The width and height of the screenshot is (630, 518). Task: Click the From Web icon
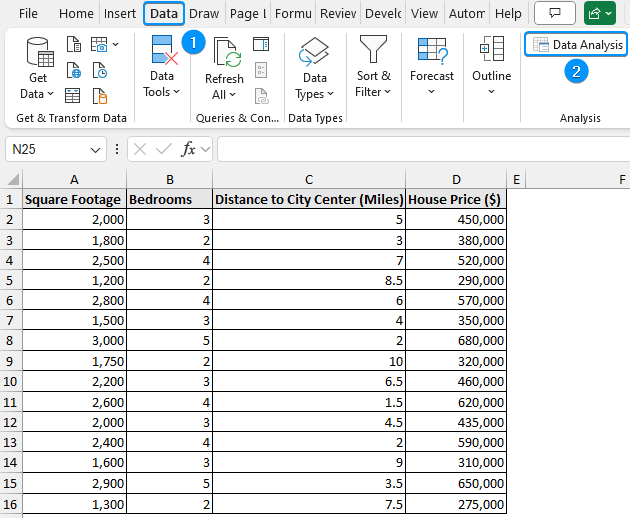[73, 71]
